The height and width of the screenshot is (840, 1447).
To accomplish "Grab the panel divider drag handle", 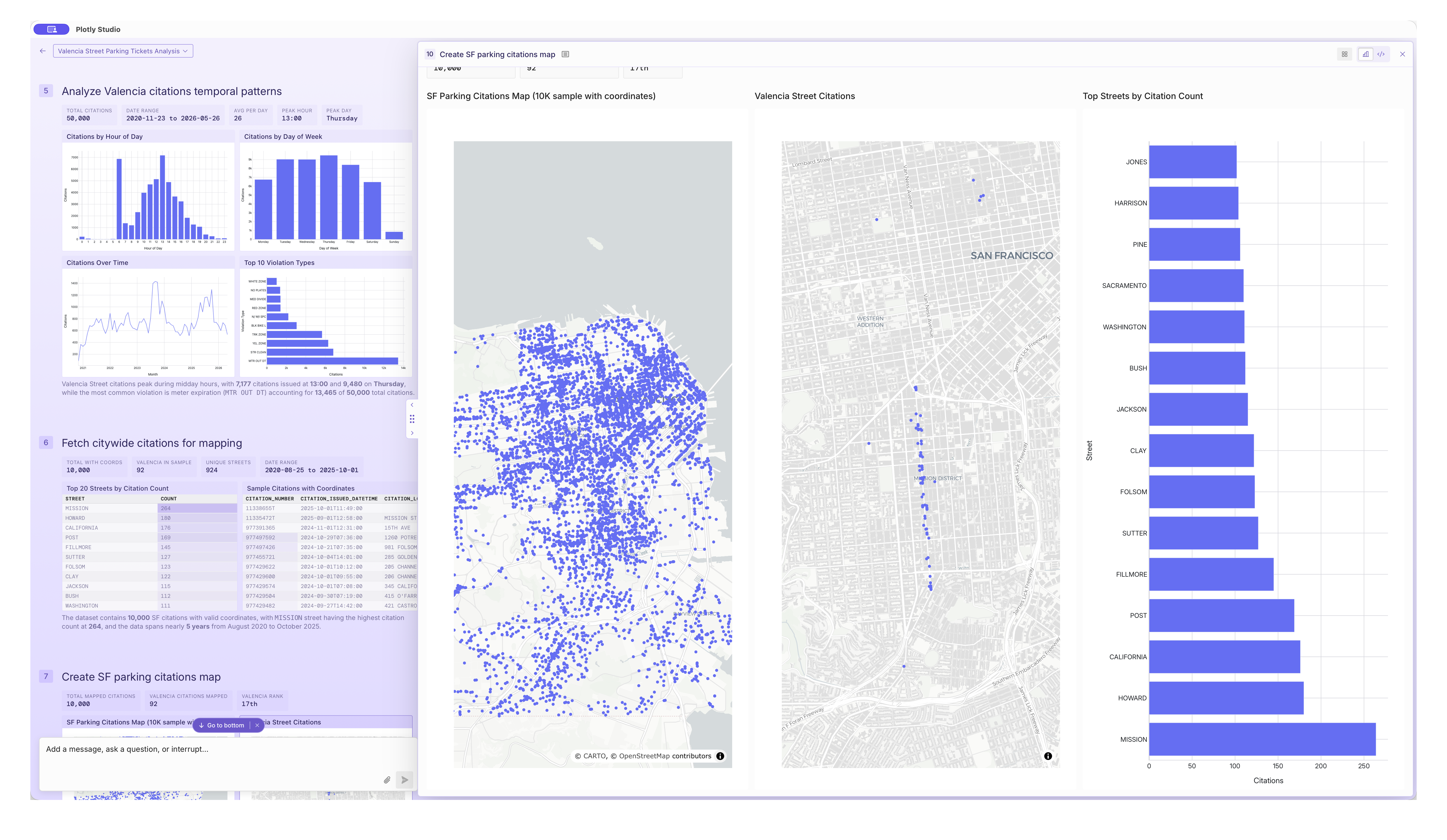I will pos(412,419).
